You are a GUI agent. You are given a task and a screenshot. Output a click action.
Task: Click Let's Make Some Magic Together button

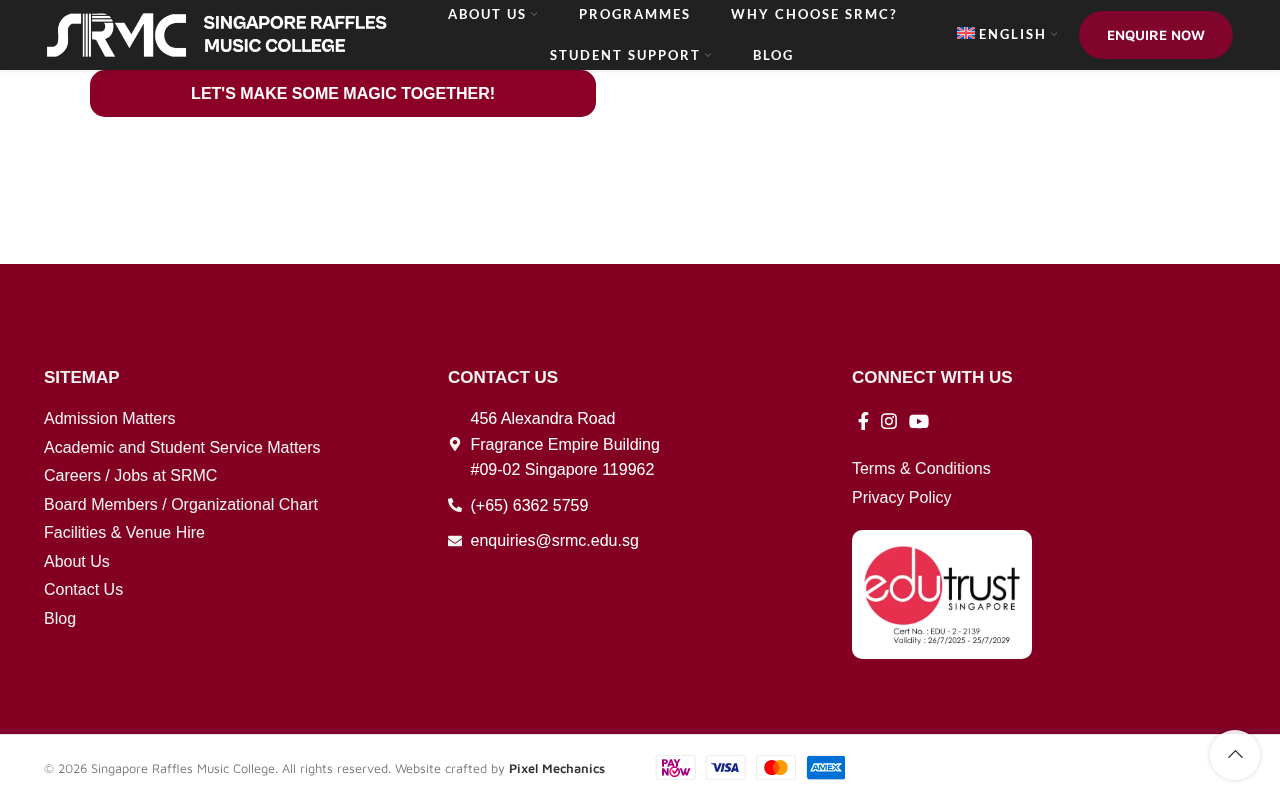point(343,93)
